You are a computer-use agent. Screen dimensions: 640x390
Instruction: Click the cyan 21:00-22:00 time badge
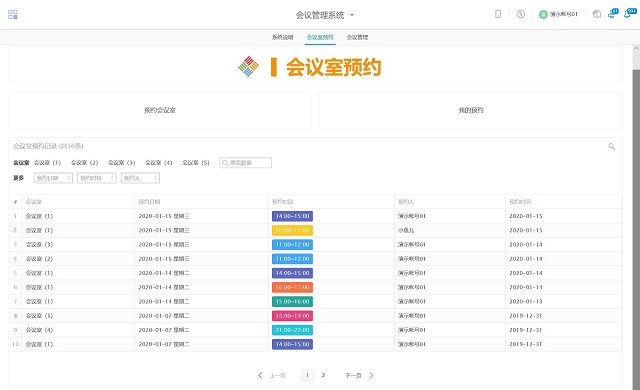292,330
